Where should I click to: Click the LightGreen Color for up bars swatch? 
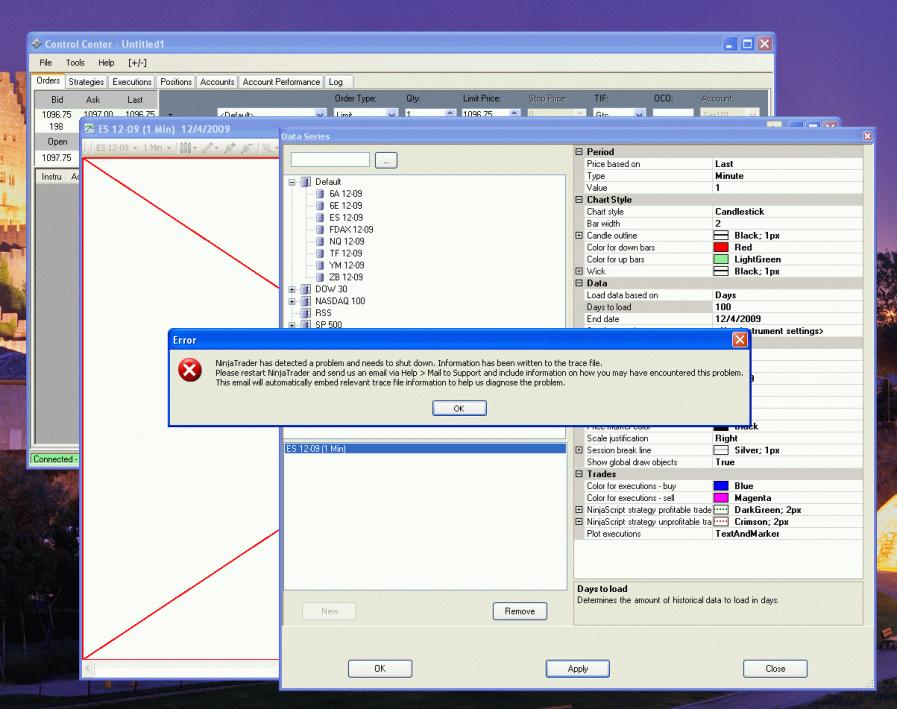721,260
